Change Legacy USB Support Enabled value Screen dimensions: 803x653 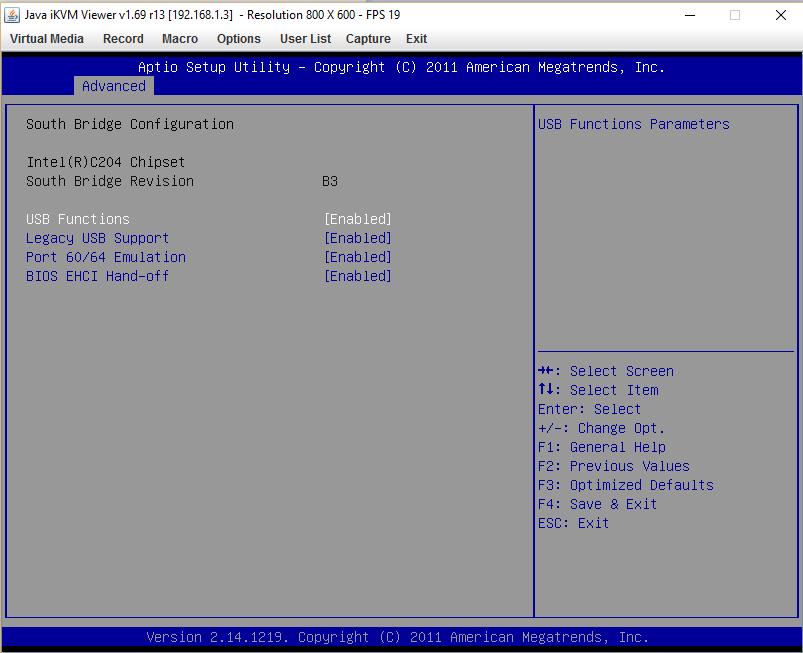(x=358, y=238)
